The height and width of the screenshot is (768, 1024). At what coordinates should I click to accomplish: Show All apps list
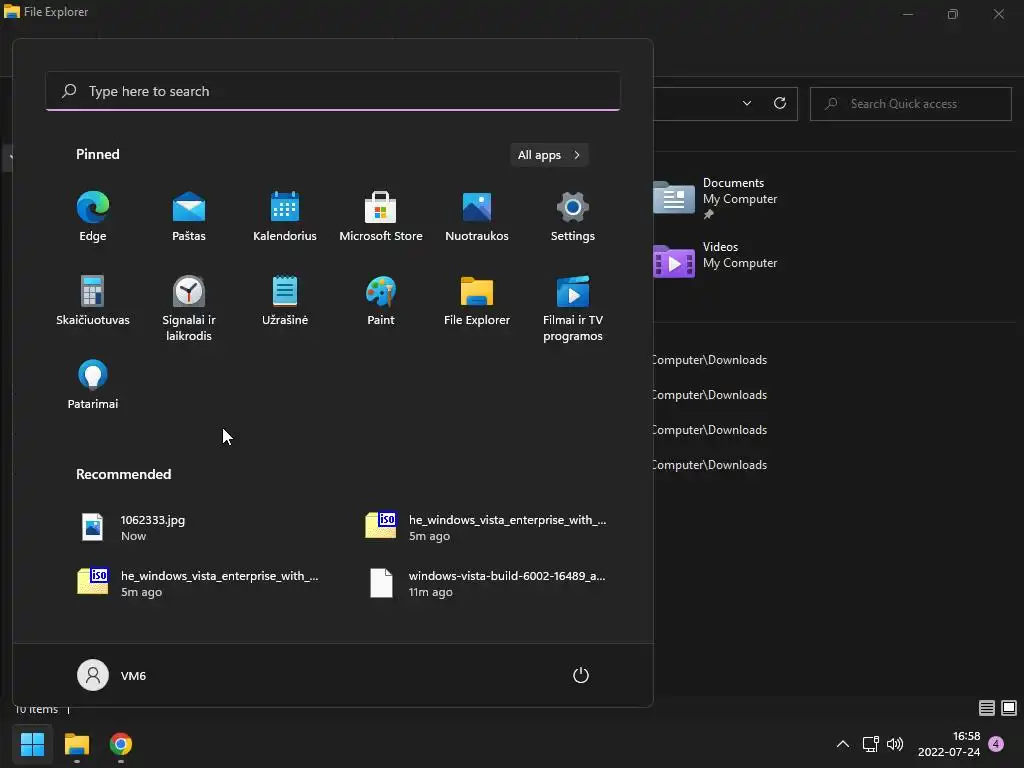pos(549,155)
